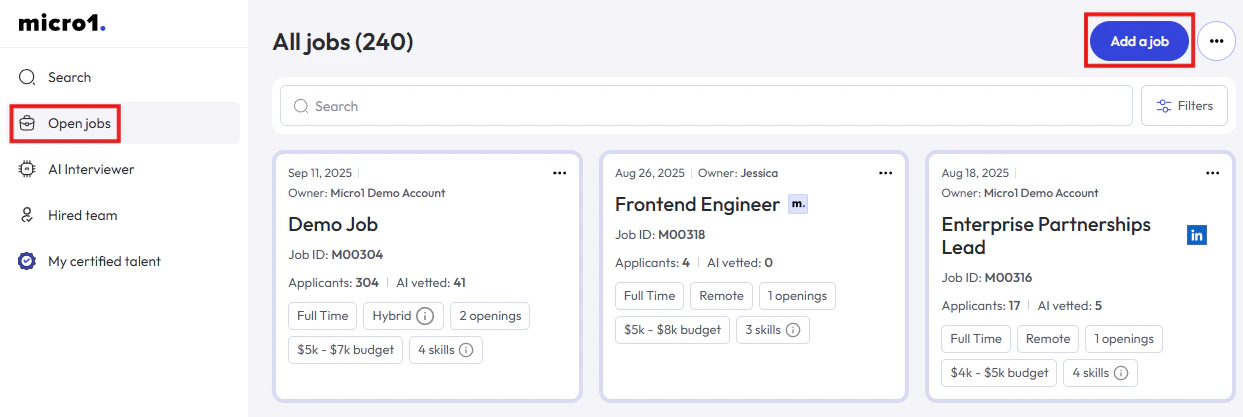Click AI vetted: 41 on Demo Job
Screen dimensions: 1243x417
click(x=431, y=283)
